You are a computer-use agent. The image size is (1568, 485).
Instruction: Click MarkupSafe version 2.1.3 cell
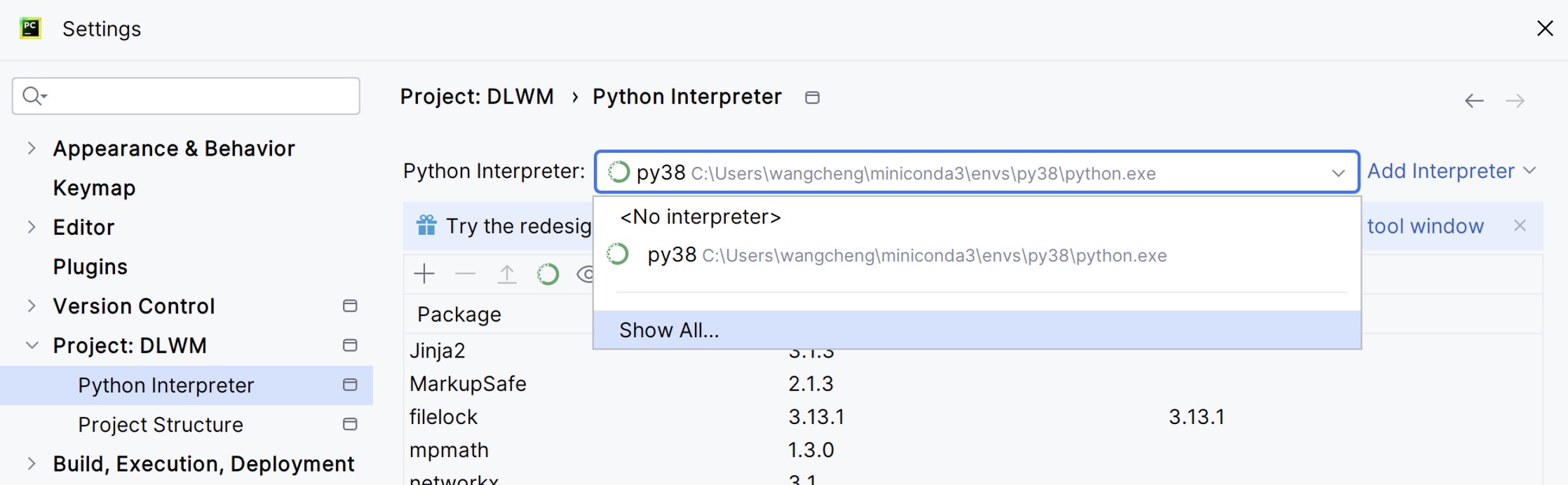811,384
